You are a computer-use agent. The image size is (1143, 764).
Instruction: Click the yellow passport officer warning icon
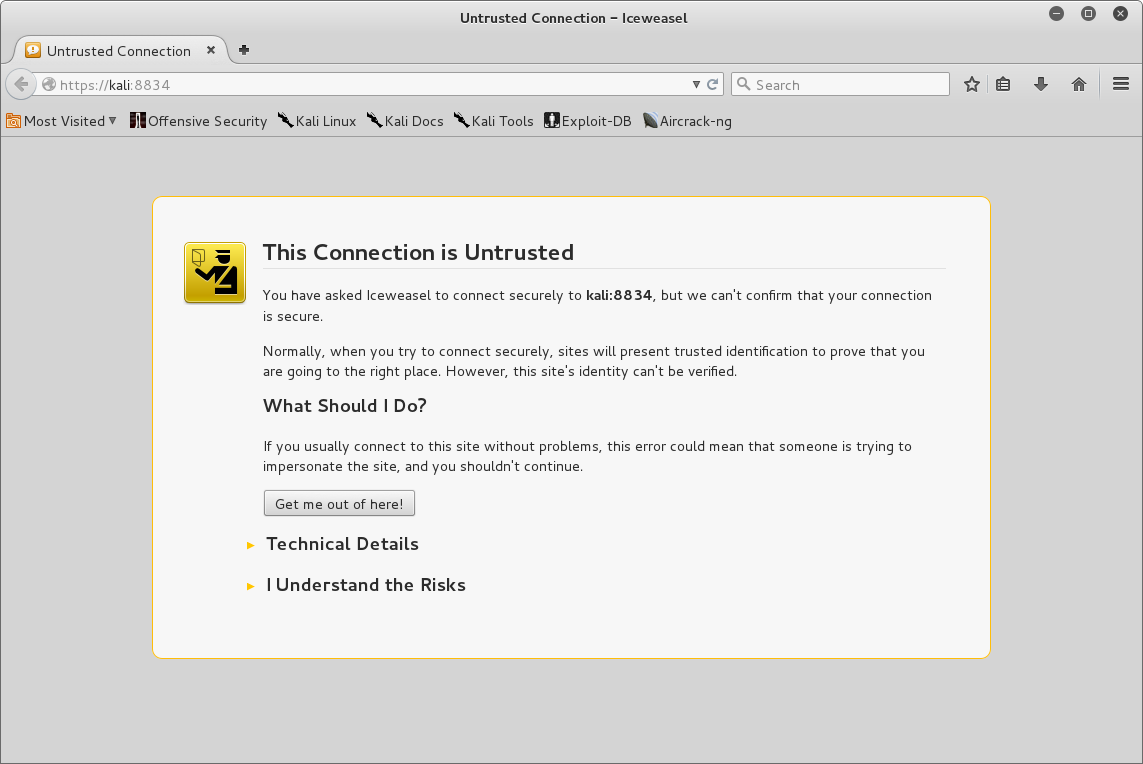(215, 273)
